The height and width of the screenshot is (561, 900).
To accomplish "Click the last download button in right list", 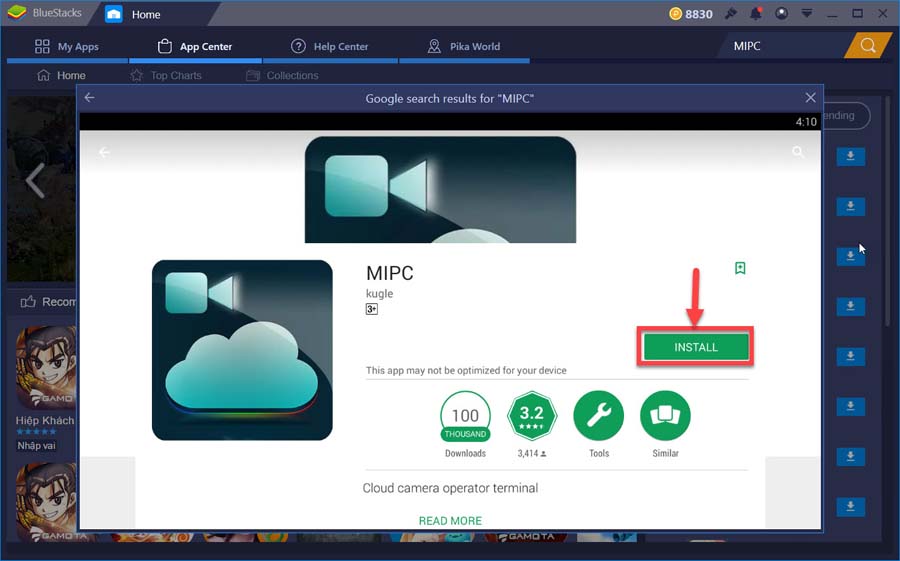I will tap(851, 506).
